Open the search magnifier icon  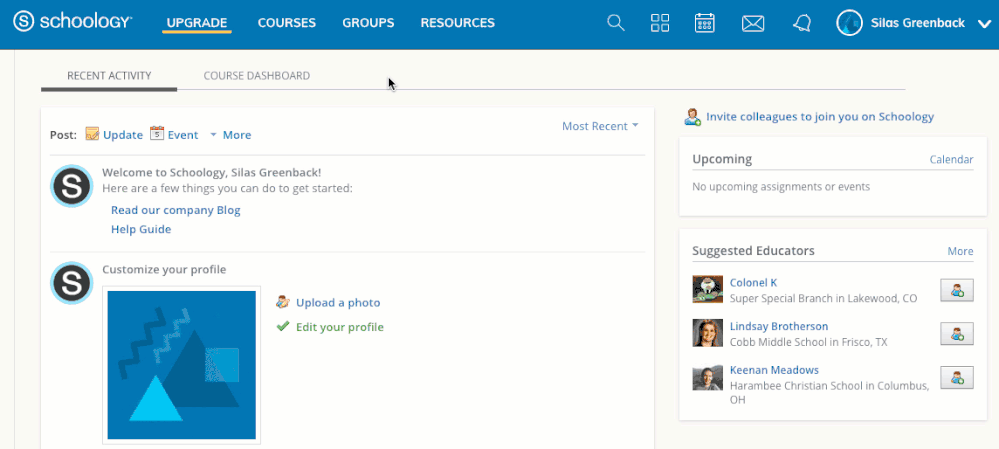[615, 23]
